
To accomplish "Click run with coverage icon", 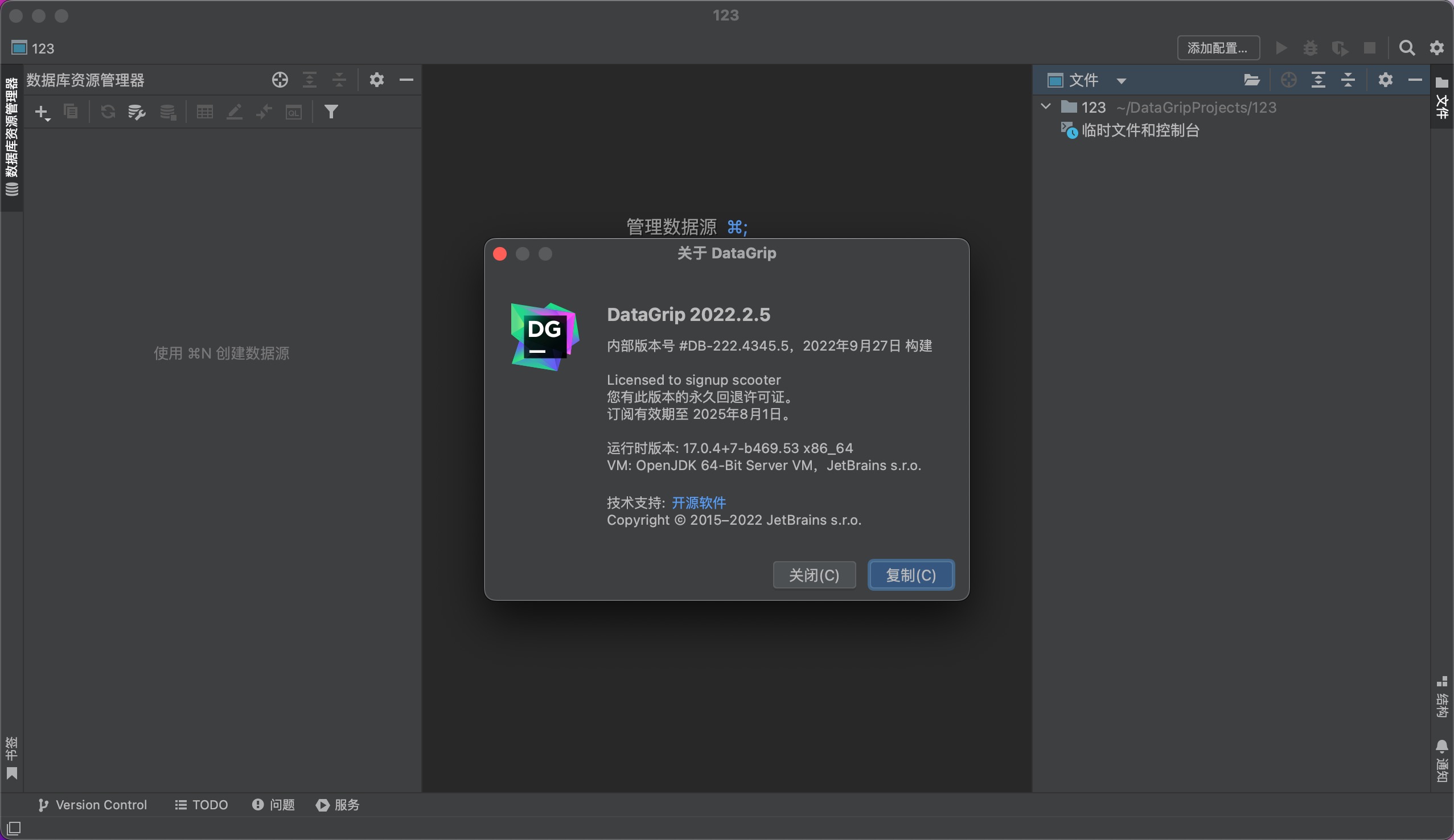I will click(1340, 48).
